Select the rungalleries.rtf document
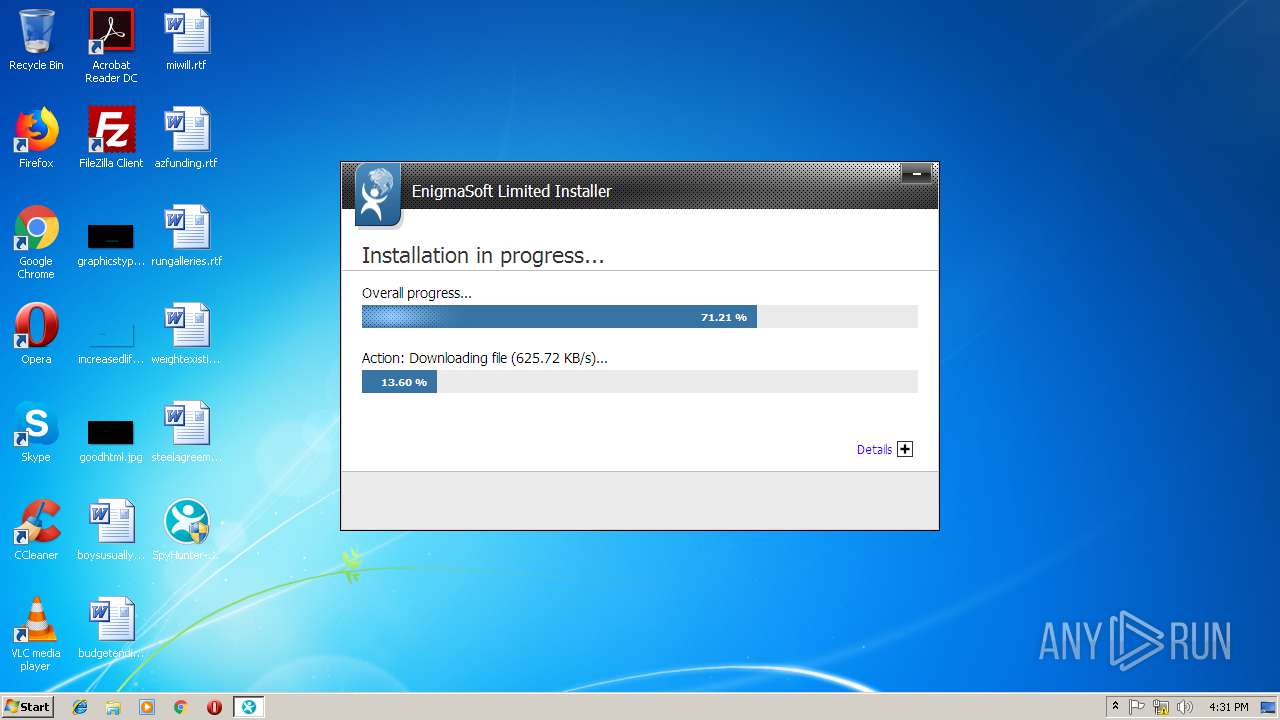1280x720 pixels. (x=186, y=237)
